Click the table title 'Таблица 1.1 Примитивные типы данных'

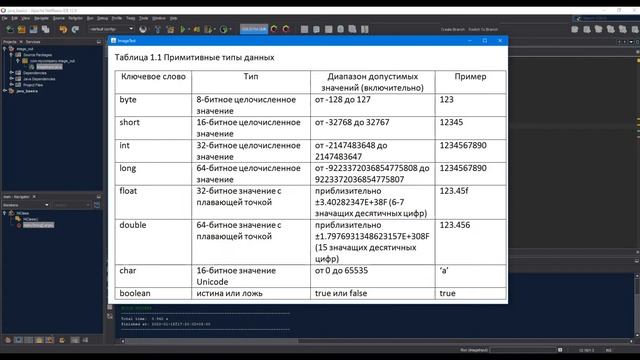pos(194,58)
